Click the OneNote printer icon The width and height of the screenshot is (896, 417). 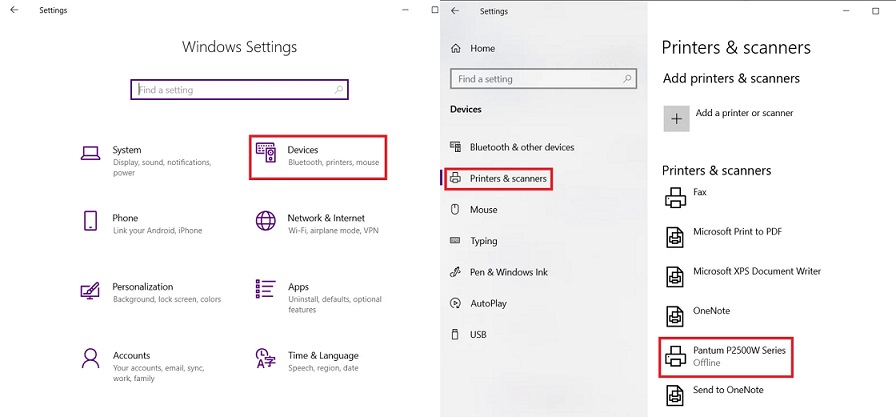[675, 316]
